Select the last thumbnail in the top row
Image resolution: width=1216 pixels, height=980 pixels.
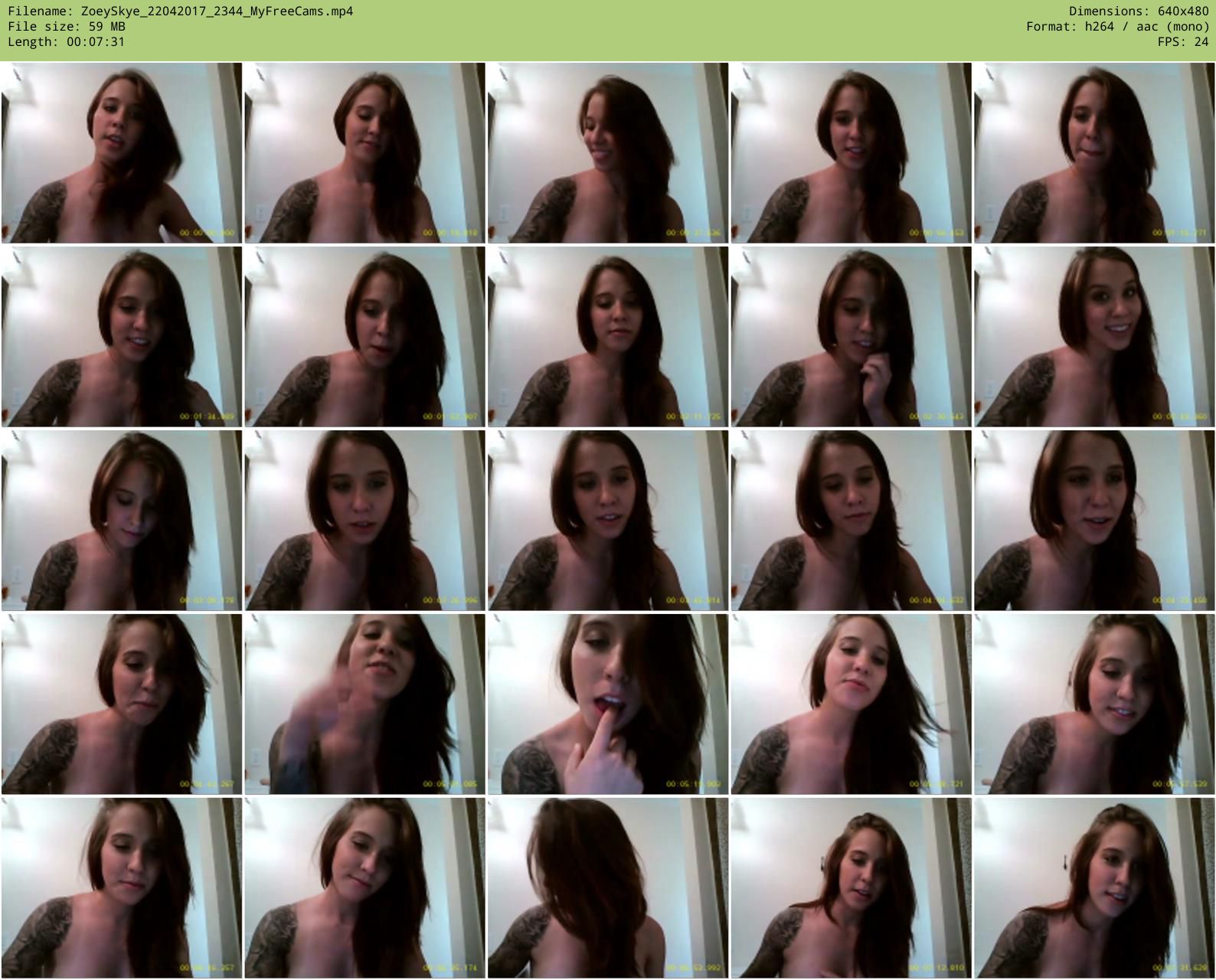[1093, 153]
